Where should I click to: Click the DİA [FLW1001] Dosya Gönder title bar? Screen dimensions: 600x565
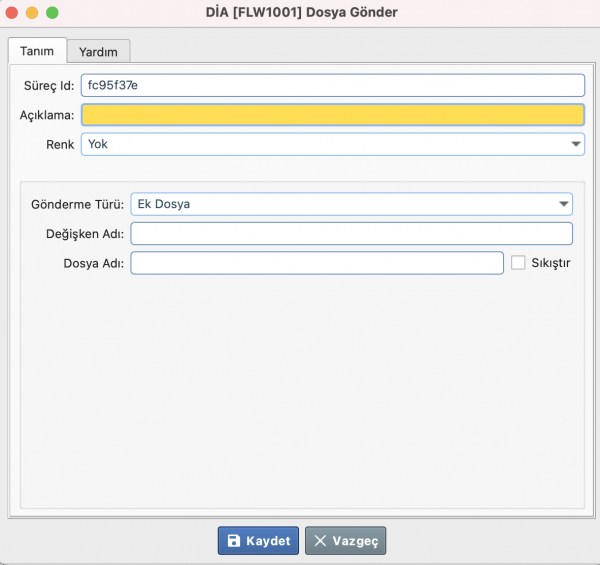302,13
